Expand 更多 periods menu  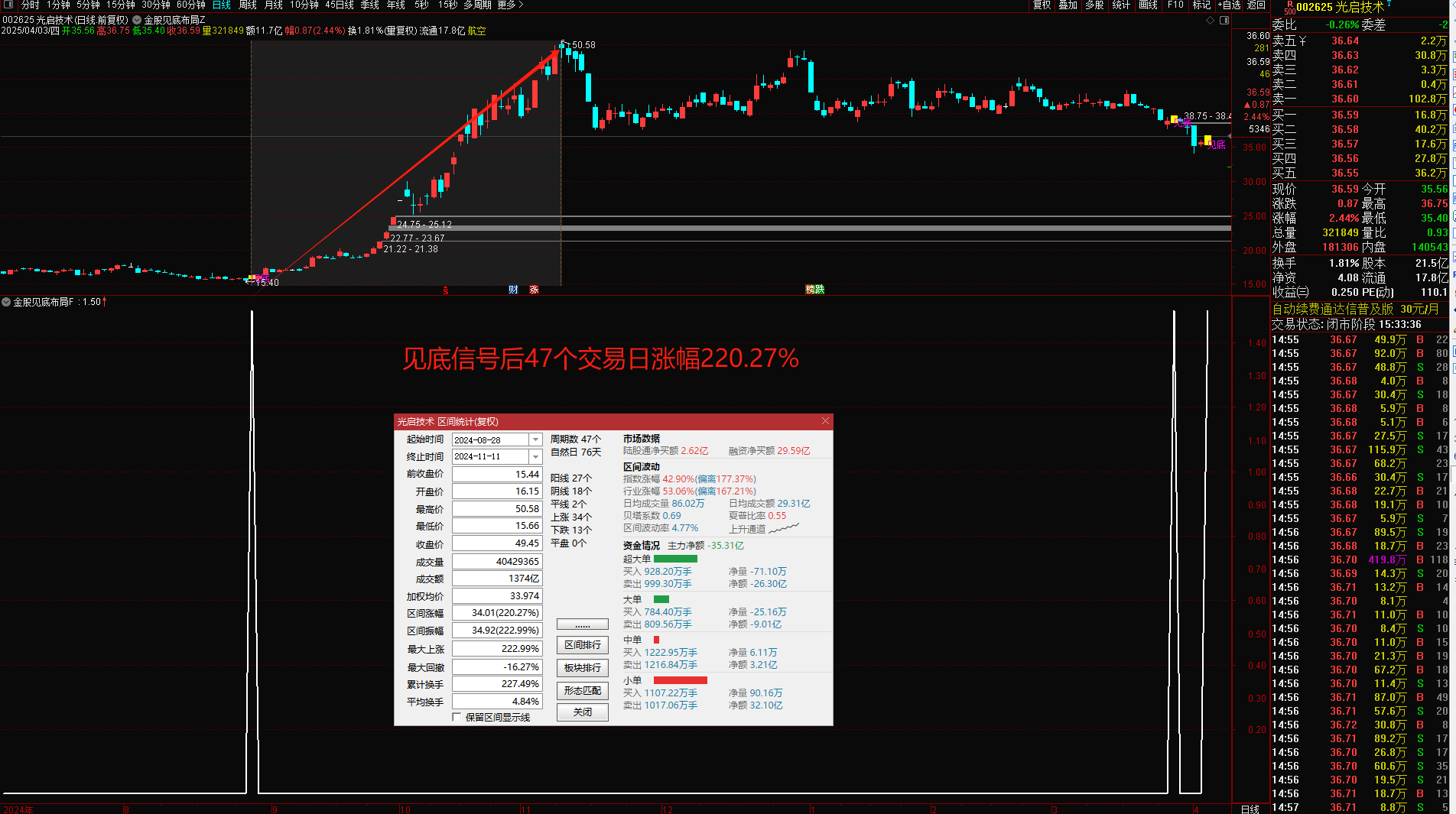coord(510,5)
